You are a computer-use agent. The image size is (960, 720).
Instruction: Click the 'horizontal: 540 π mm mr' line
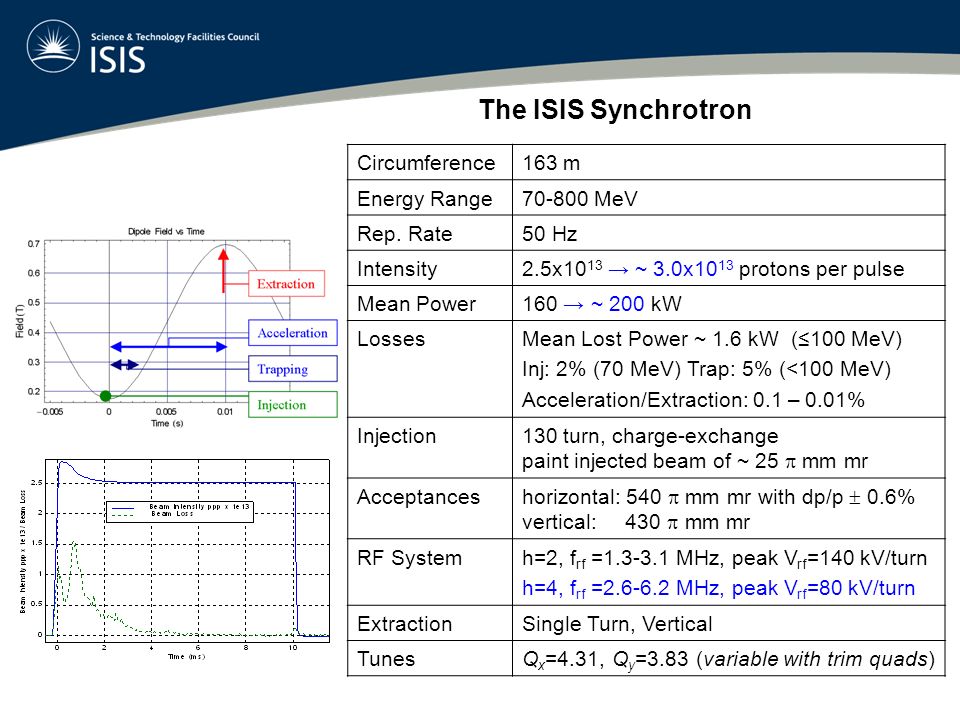click(718, 497)
